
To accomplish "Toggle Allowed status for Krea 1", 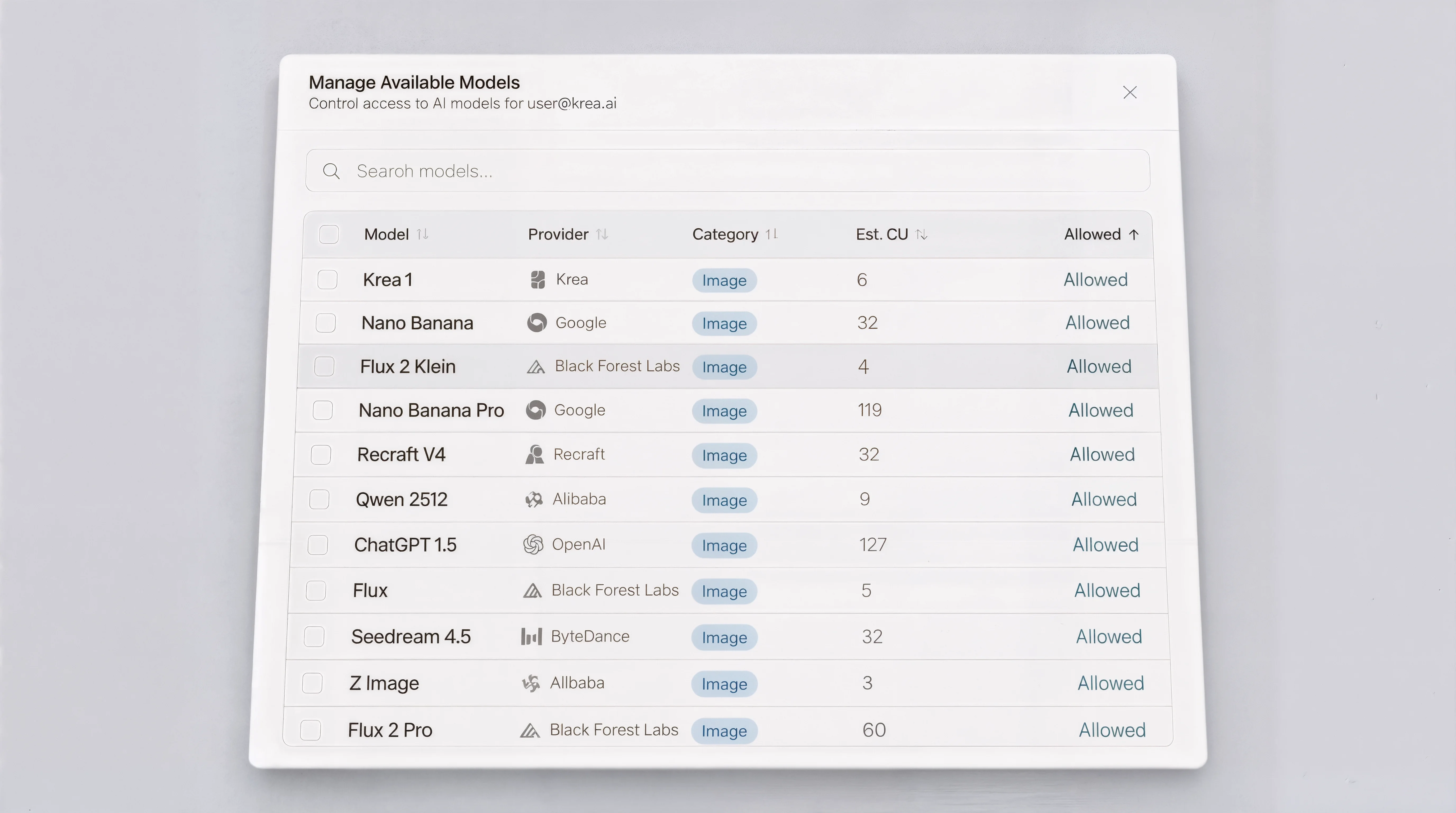I will click(1095, 279).
